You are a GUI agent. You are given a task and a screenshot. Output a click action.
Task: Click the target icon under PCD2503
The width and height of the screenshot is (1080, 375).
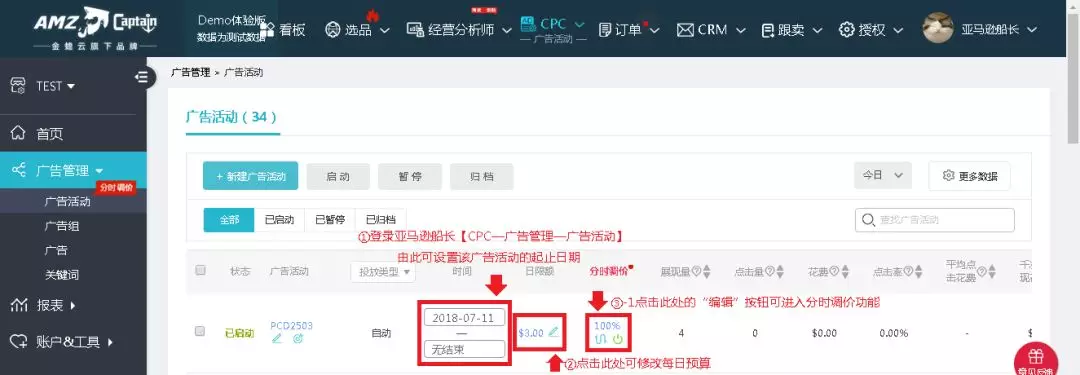coord(298,338)
